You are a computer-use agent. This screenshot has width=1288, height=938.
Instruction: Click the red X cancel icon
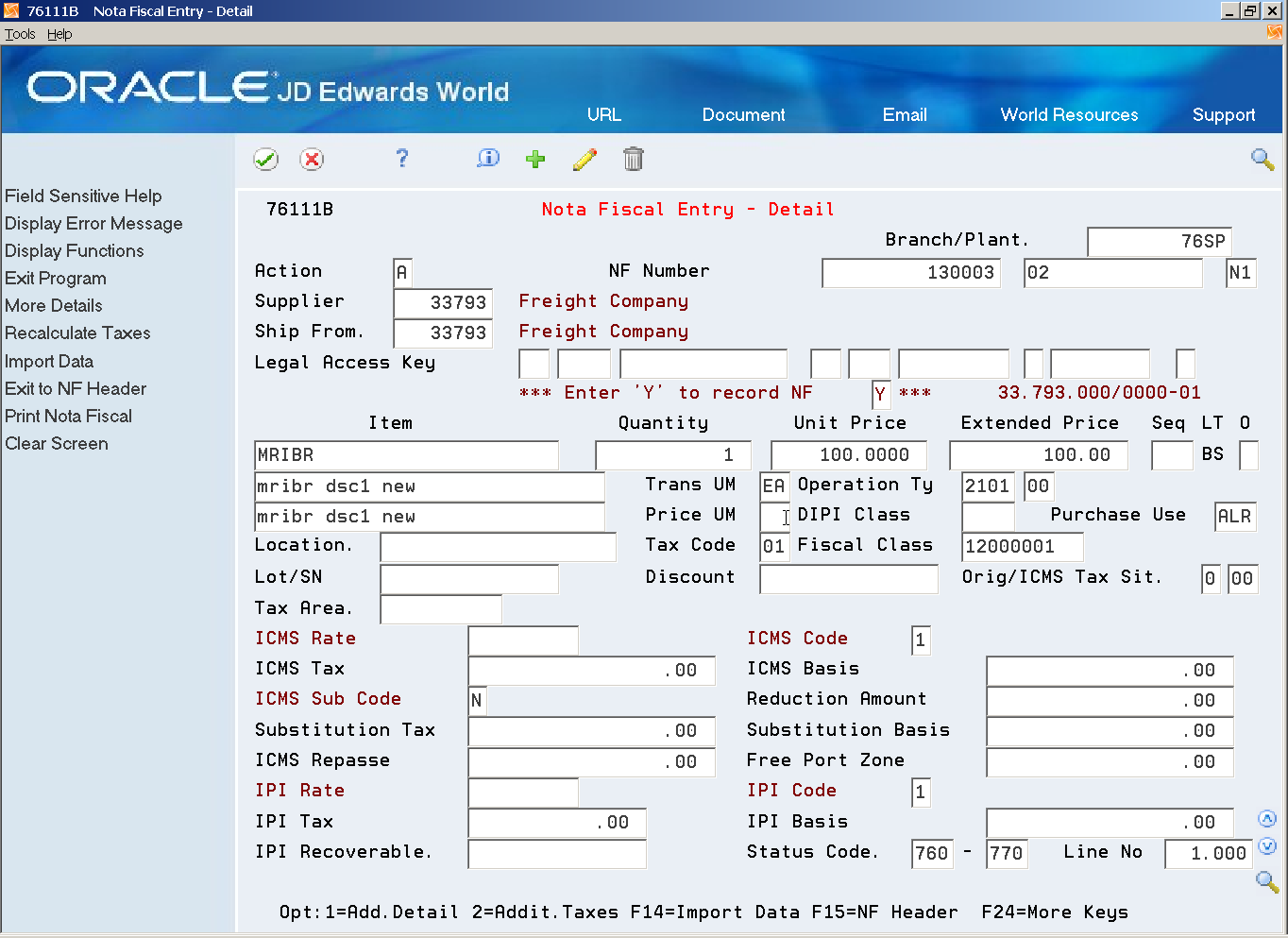point(312,160)
